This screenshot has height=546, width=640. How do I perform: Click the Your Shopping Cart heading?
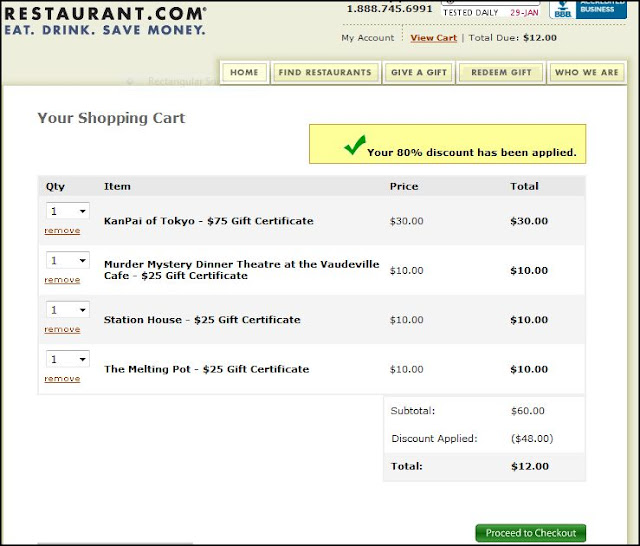tap(111, 118)
